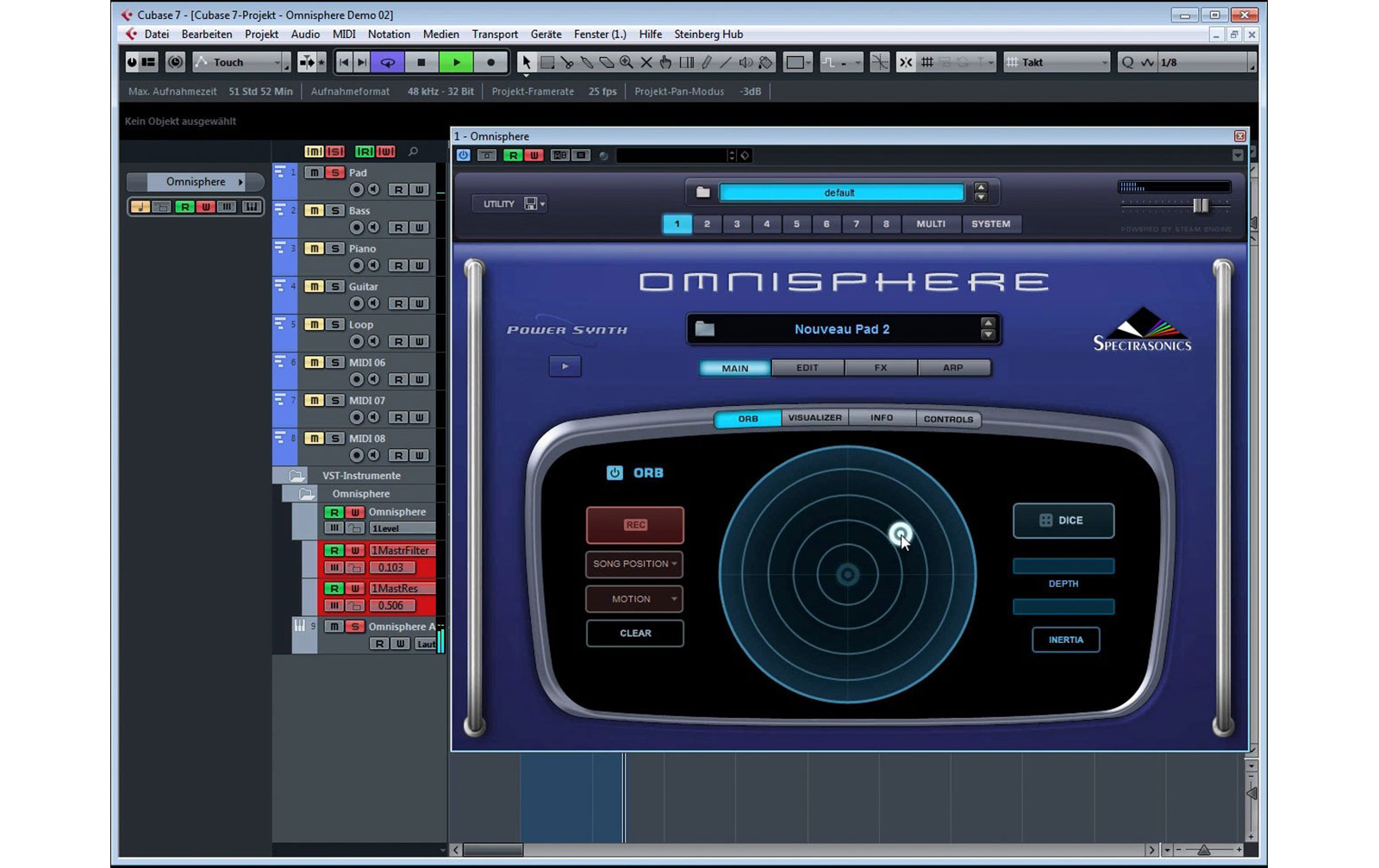Select the Glue tool

[x=586, y=62]
